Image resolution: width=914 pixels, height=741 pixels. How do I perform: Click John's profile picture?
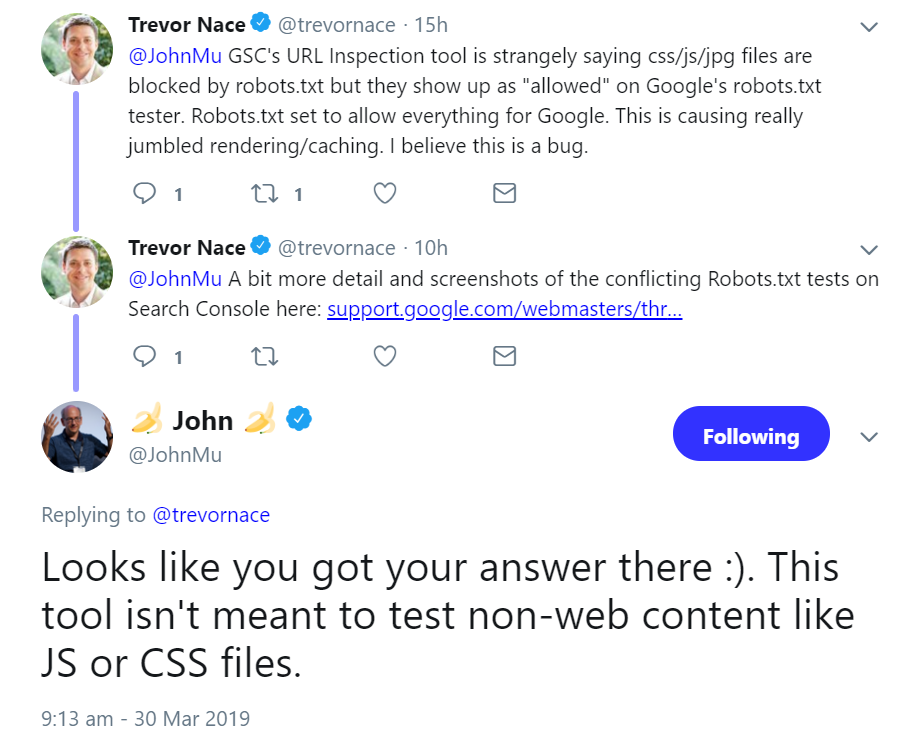[x=77, y=436]
